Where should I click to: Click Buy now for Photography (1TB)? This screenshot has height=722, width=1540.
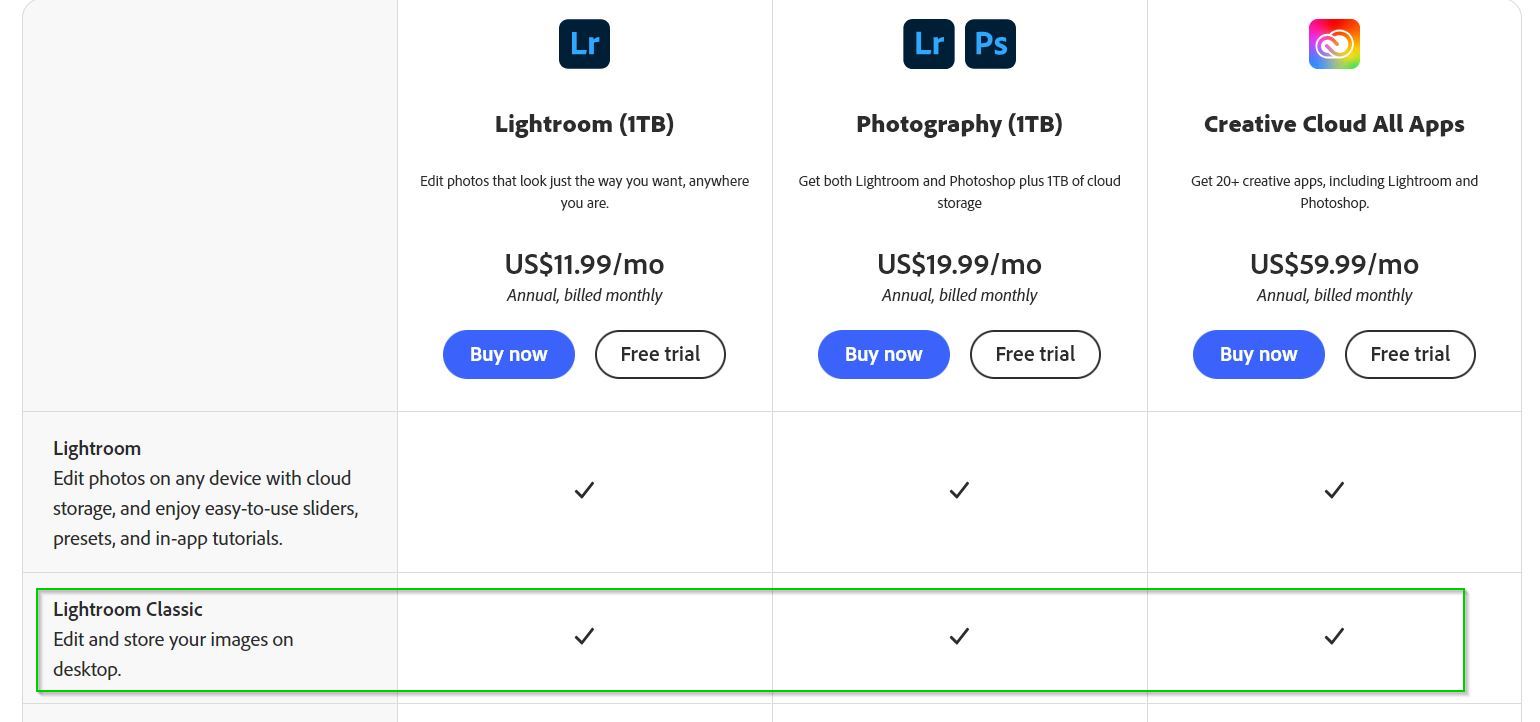point(883,354)
